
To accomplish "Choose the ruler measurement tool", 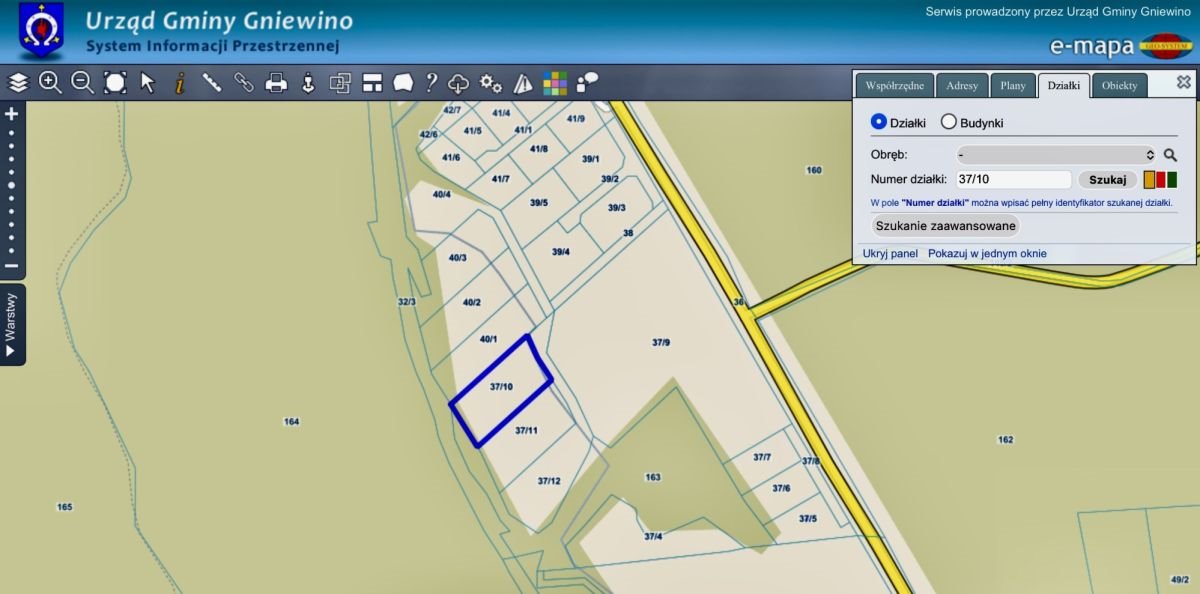I will [x=212, y=83].
